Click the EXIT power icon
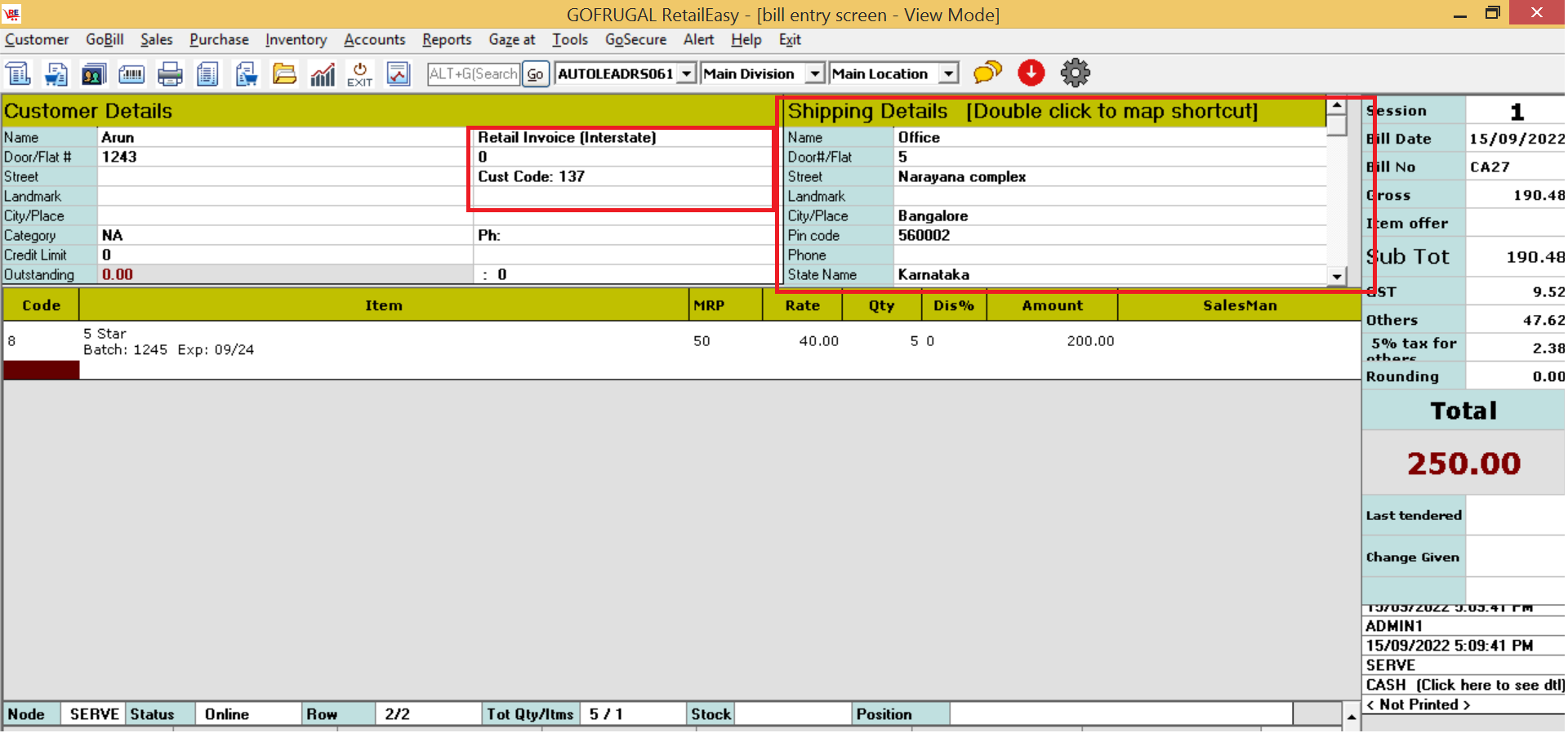The height and width of the screenshot is (733, 1568). (x=359, y=73)
